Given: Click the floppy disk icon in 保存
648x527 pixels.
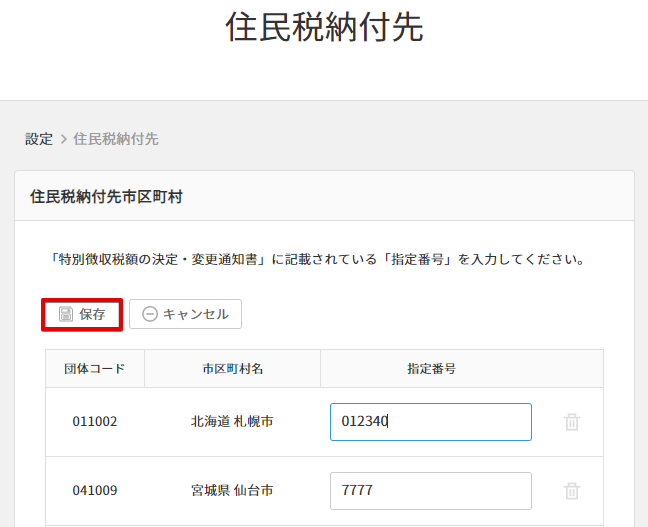Looking at the screenshot, I should [x=66, y=314].
